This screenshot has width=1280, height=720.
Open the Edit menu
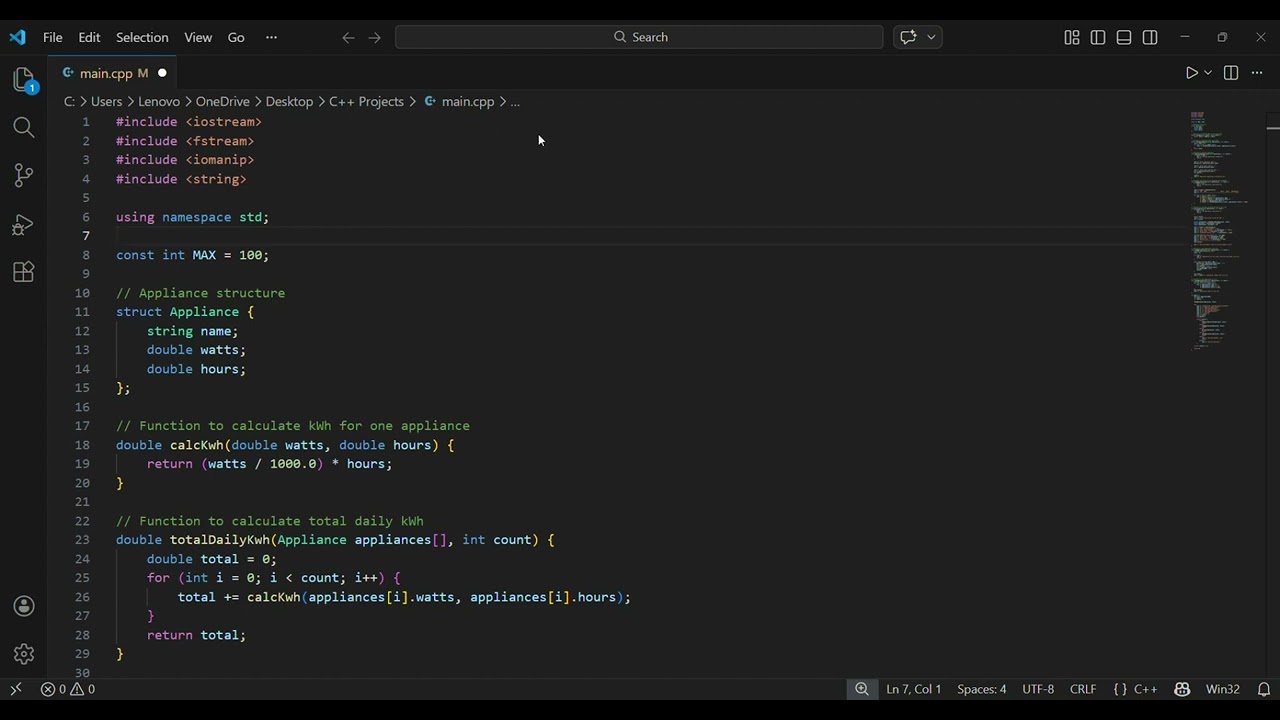pyautogui.click(x=89, y=37)
